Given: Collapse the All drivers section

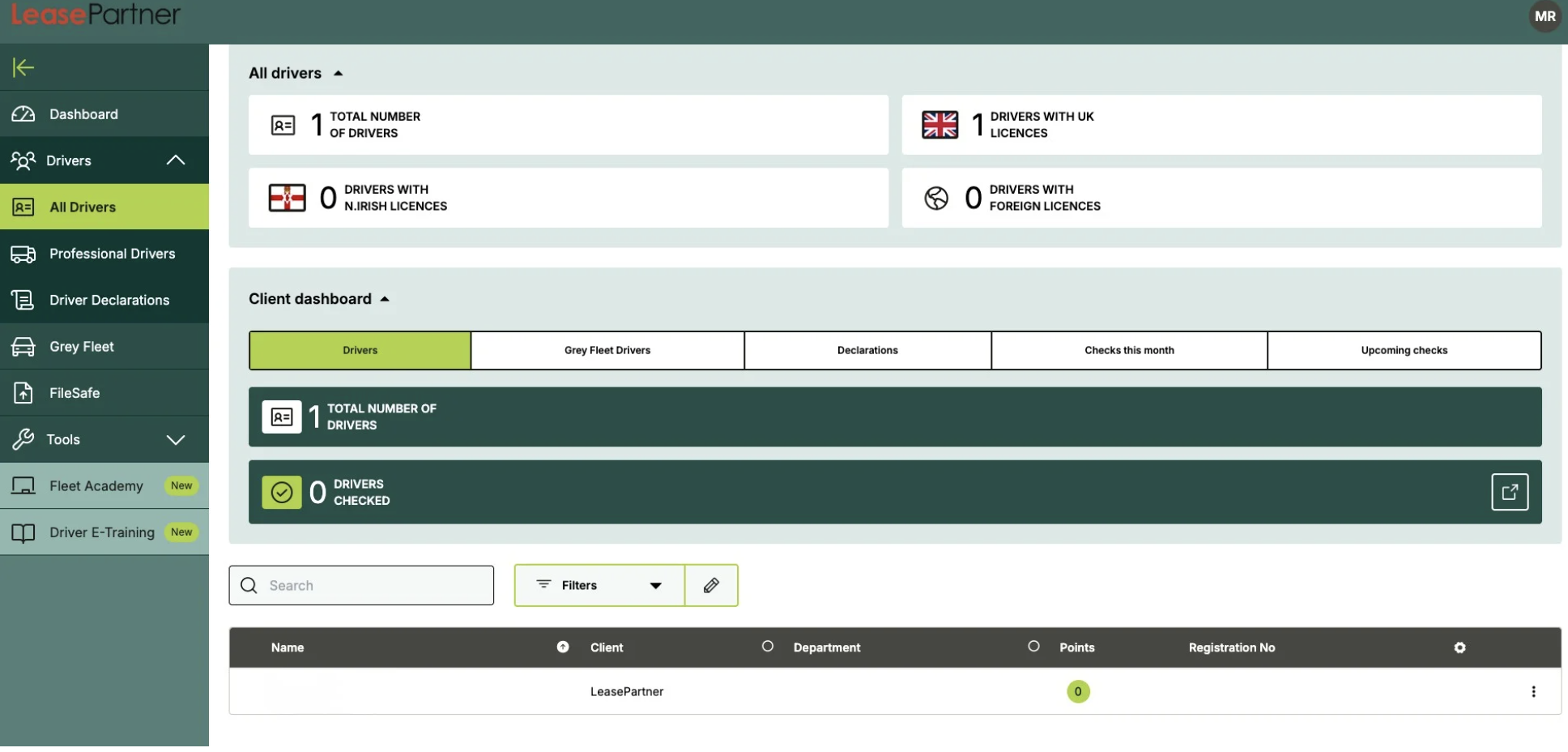Looking at the screenshot, I should (x=339, y=73).
